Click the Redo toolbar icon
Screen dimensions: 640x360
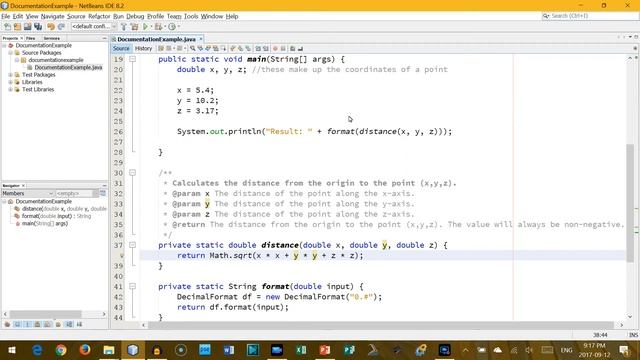61,27
